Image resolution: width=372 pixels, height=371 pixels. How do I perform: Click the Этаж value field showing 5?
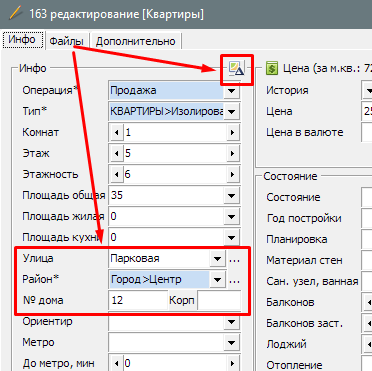pyautogui.click(x=175, y=154)
